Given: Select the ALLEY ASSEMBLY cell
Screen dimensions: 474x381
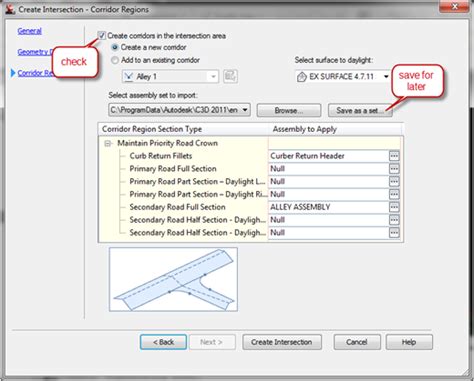Looking at the screenshot, I should pyautogui.click(x=329, y=207).
